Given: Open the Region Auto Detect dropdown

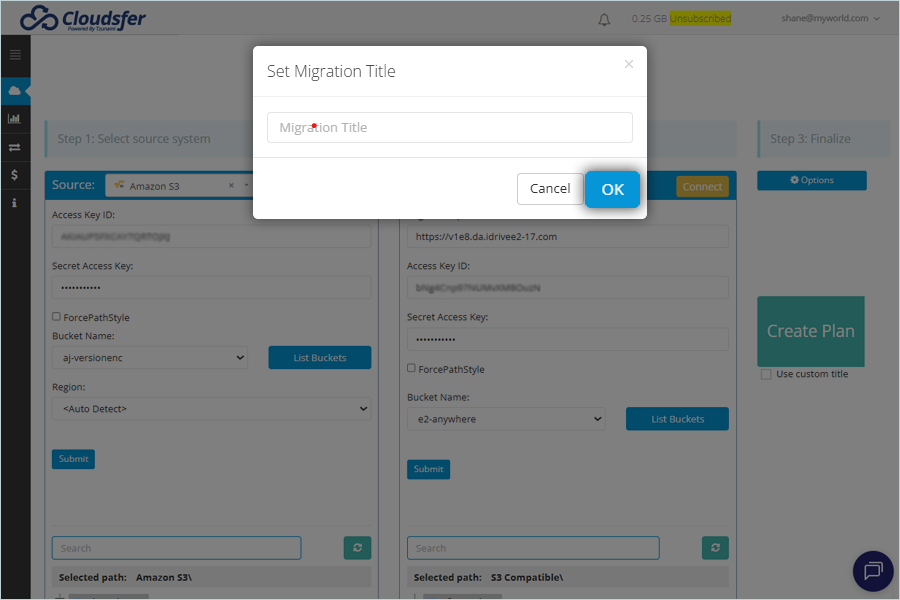Looking at the screenshot, I should point(211,409).
